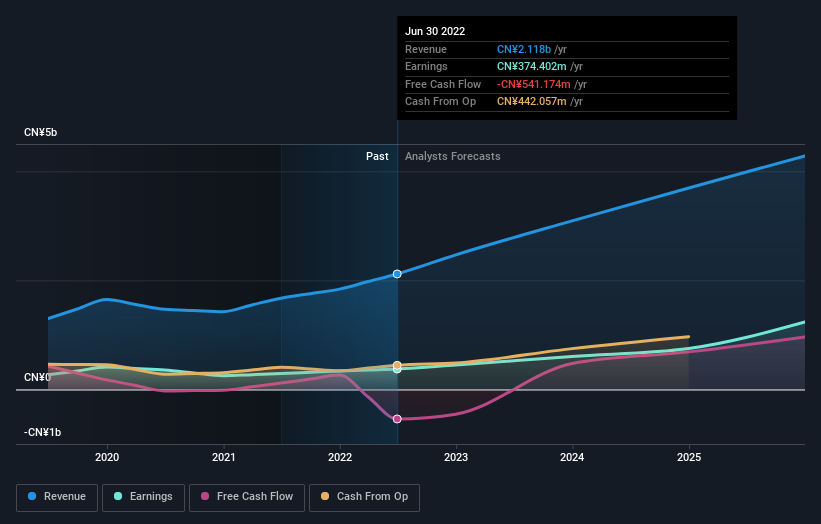Viewport: 821px width, 524px height.
Task: Toggle the Free Cash Flow legend series
Action: click(247, 497)
